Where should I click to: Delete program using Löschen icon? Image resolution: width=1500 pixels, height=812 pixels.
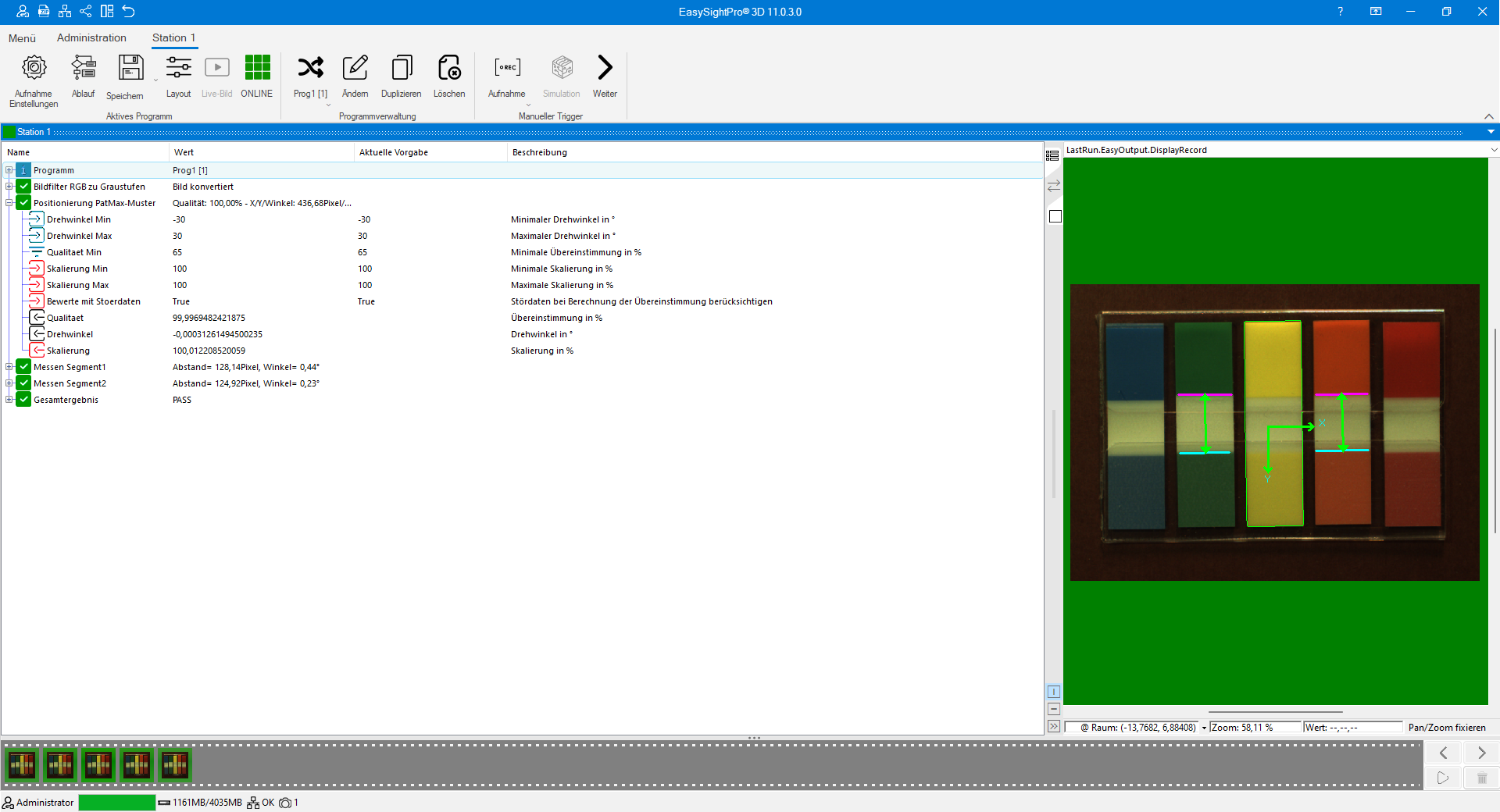[x=449, y=69]
